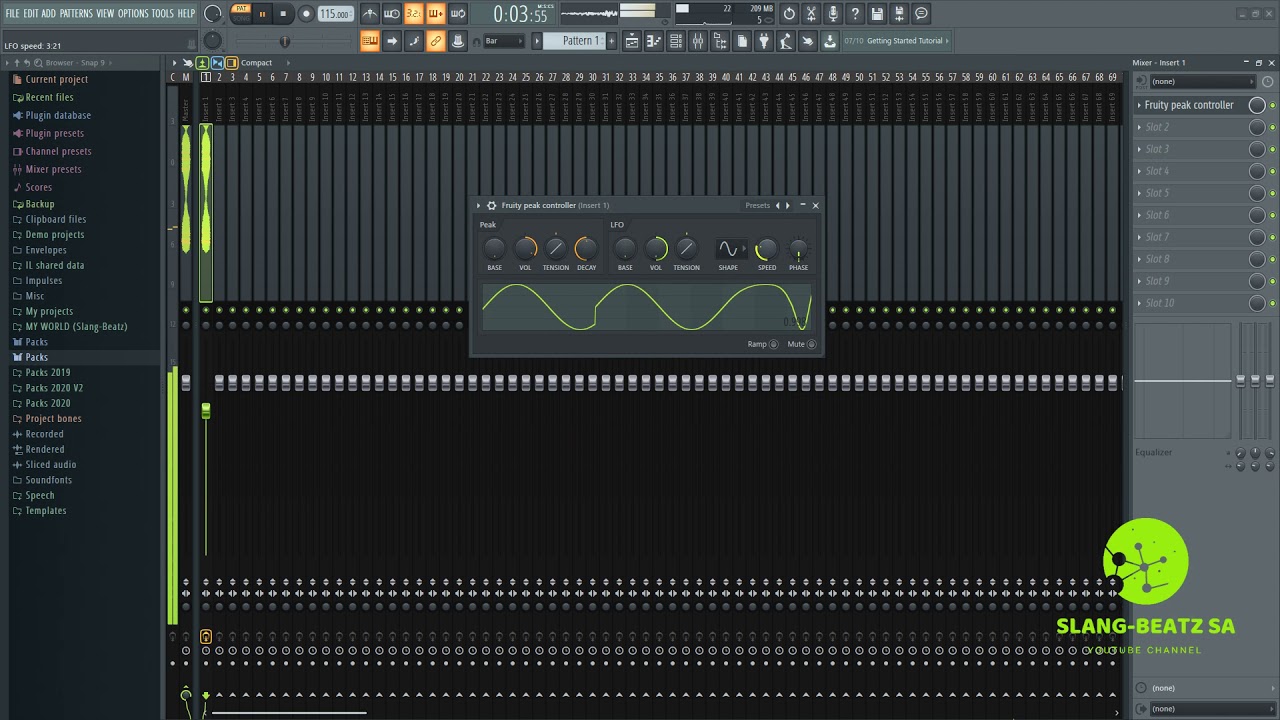Viewport: 1280px width, 720px height.
Task: Open the peak controller plugin options arrow
Action: (x=478, y=206)
